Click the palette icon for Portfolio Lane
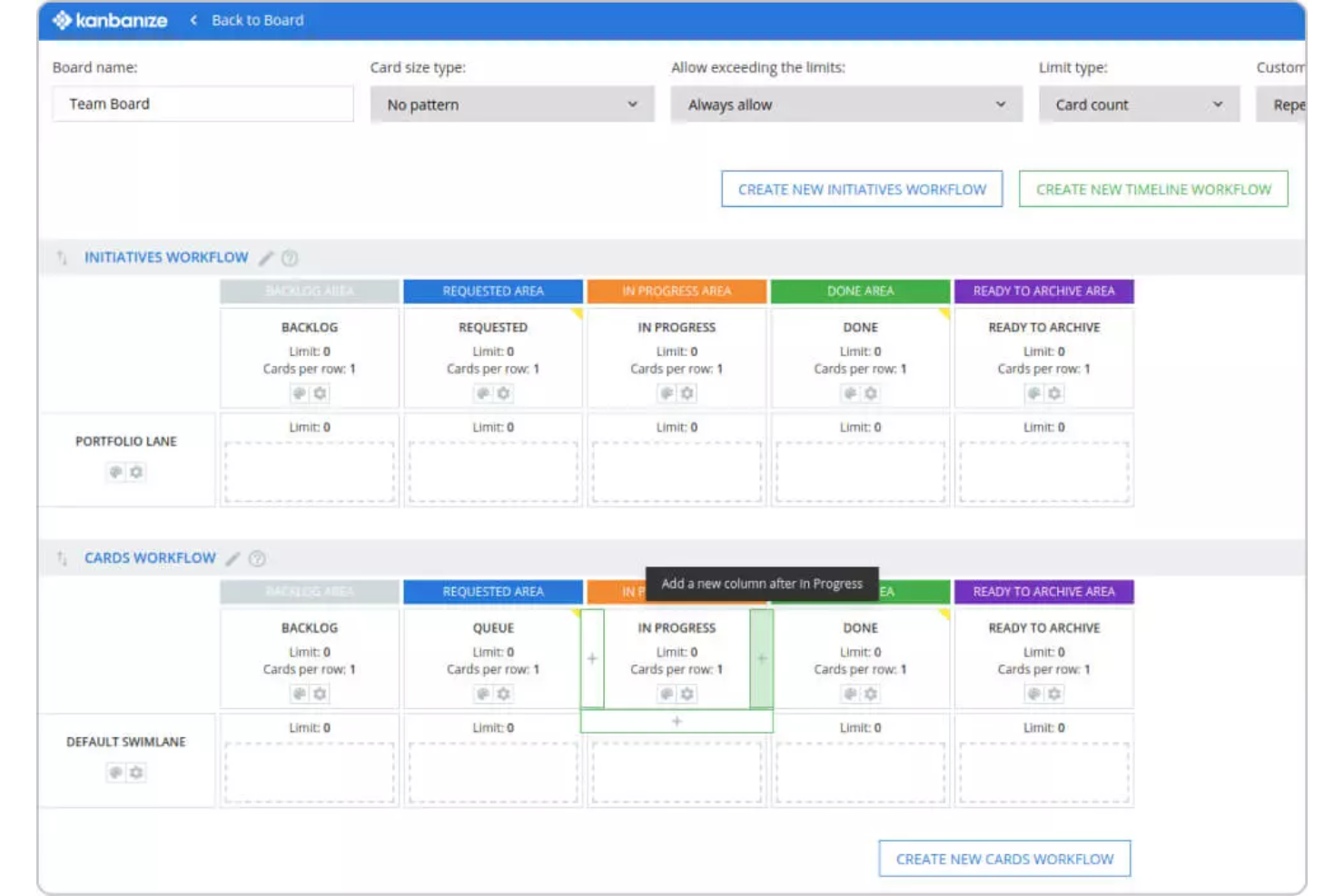This screenshot has height=896, width=1344. pos(117,472)
